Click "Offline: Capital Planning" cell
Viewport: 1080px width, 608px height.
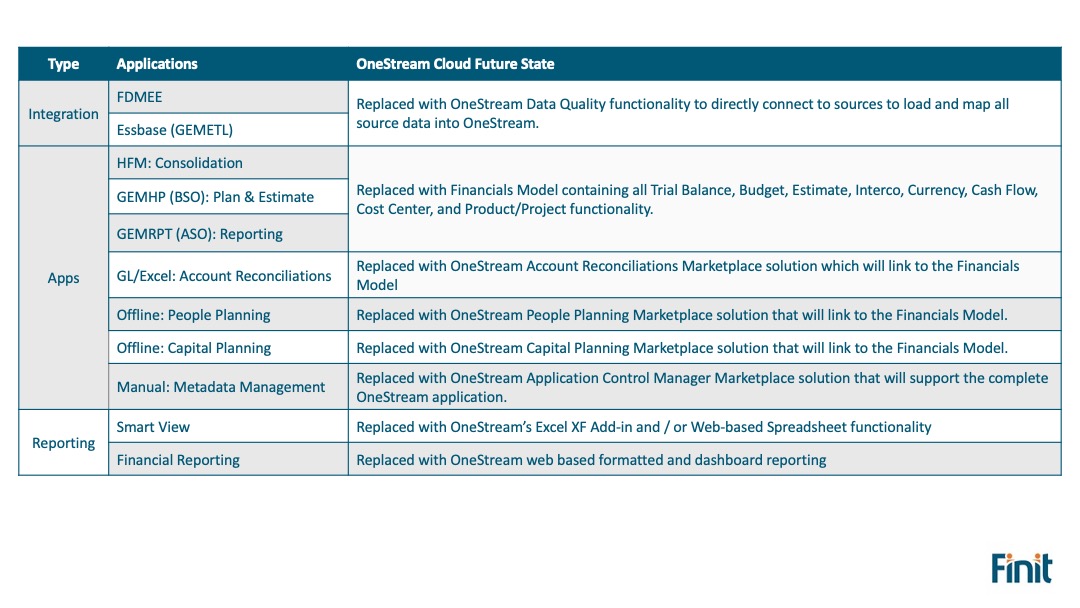click(228, 347)
